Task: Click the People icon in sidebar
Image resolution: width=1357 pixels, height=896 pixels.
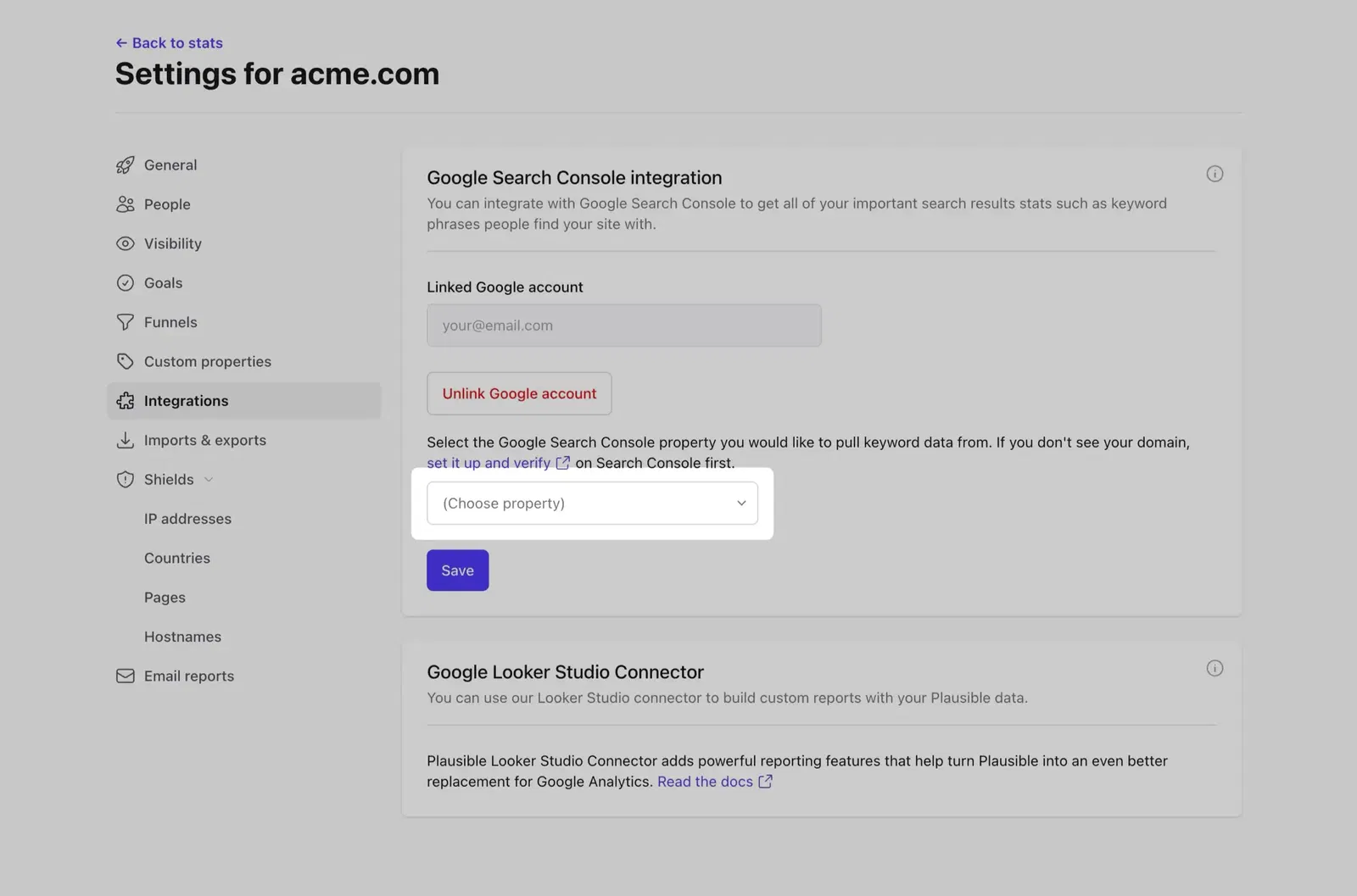Action: click(x=125, y=203)
